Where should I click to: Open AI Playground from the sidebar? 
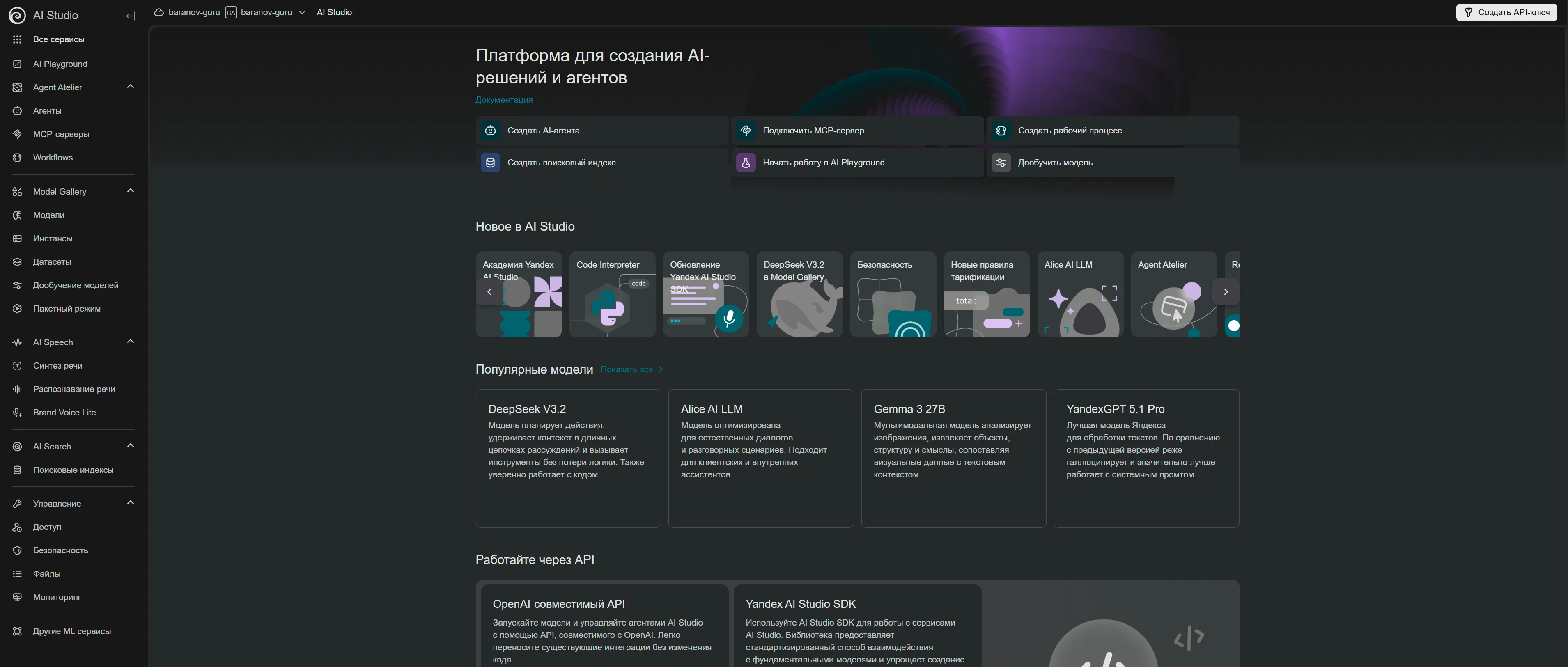[73, 64]
